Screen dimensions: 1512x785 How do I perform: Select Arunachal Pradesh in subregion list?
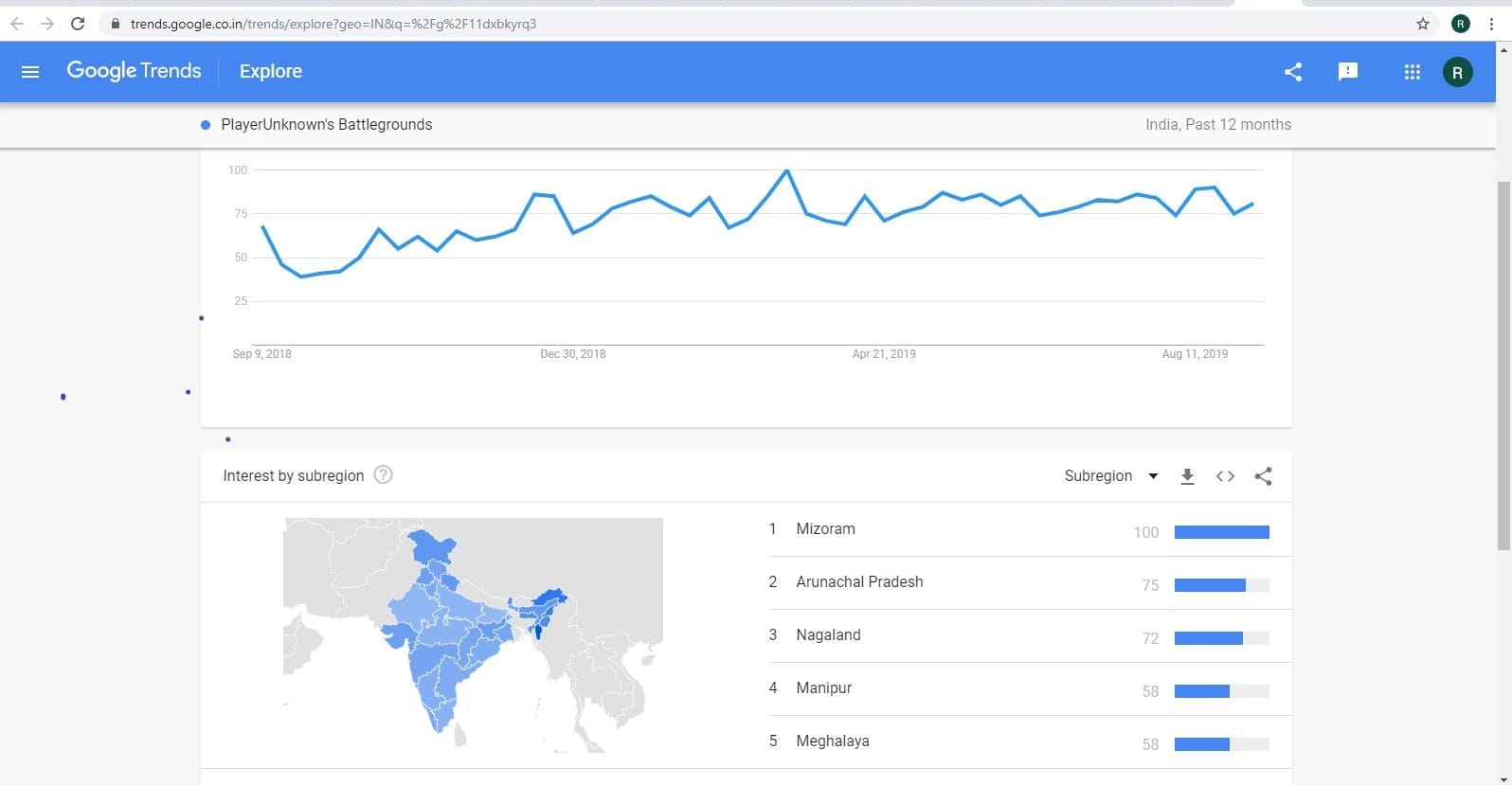pos(859,582)
